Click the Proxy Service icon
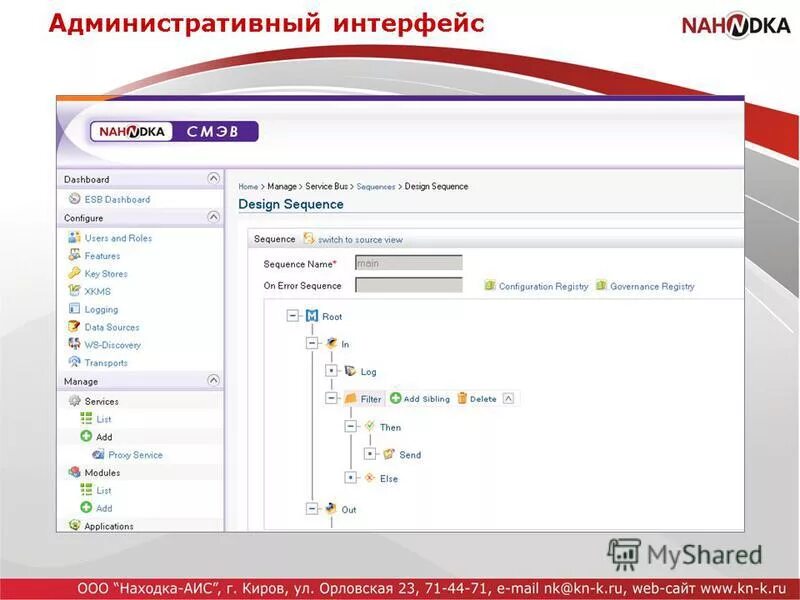800x600 pixels. click(x=98, y=455)
